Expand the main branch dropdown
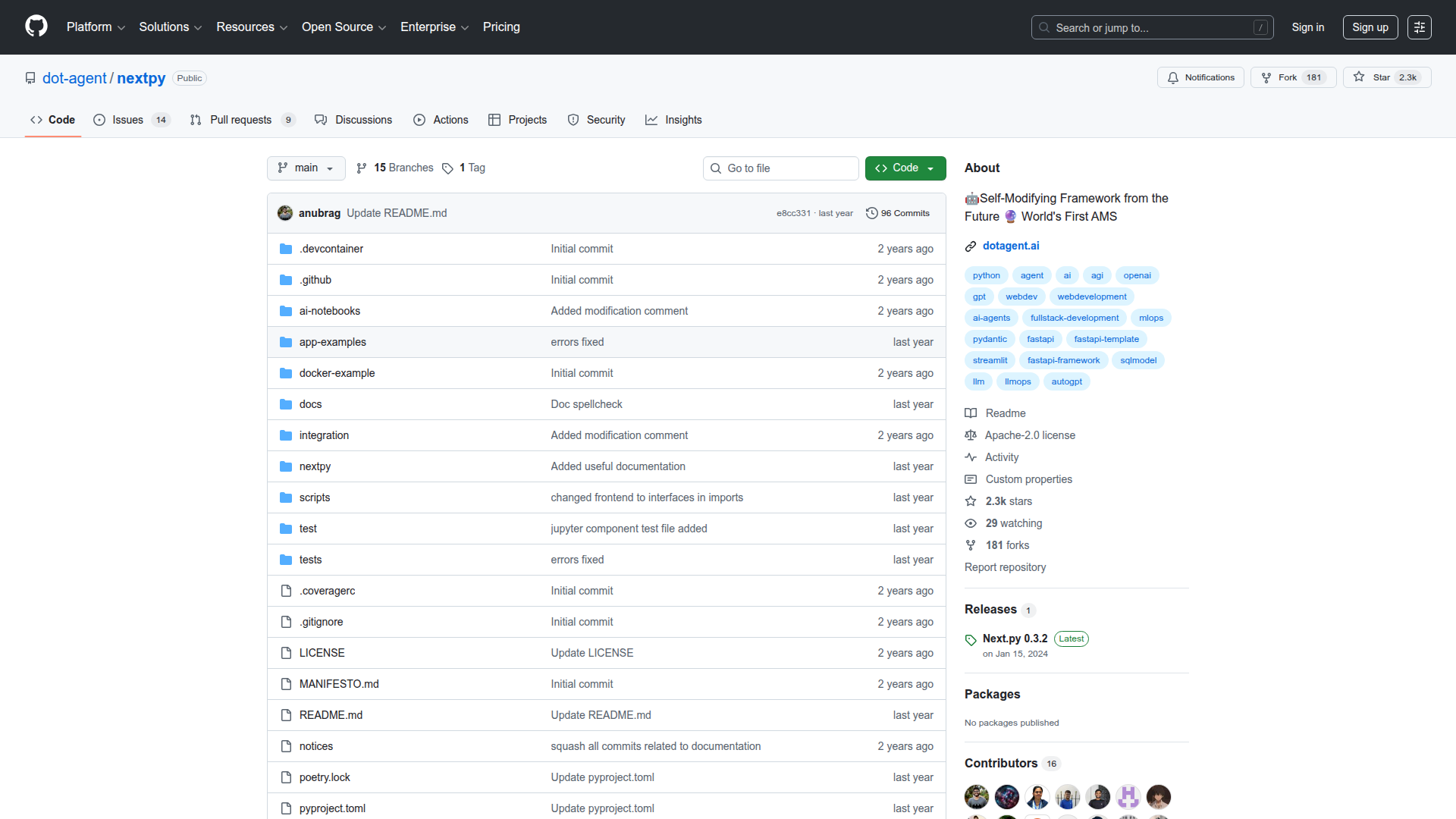 click(x=306, y=168)
